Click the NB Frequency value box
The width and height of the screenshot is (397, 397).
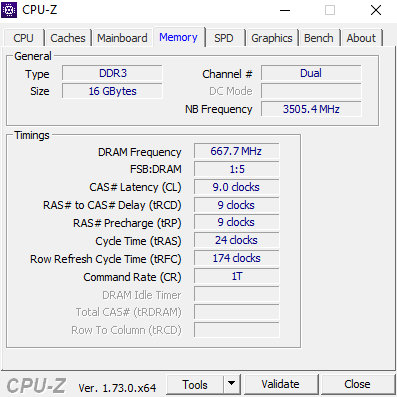pos(311,109)
